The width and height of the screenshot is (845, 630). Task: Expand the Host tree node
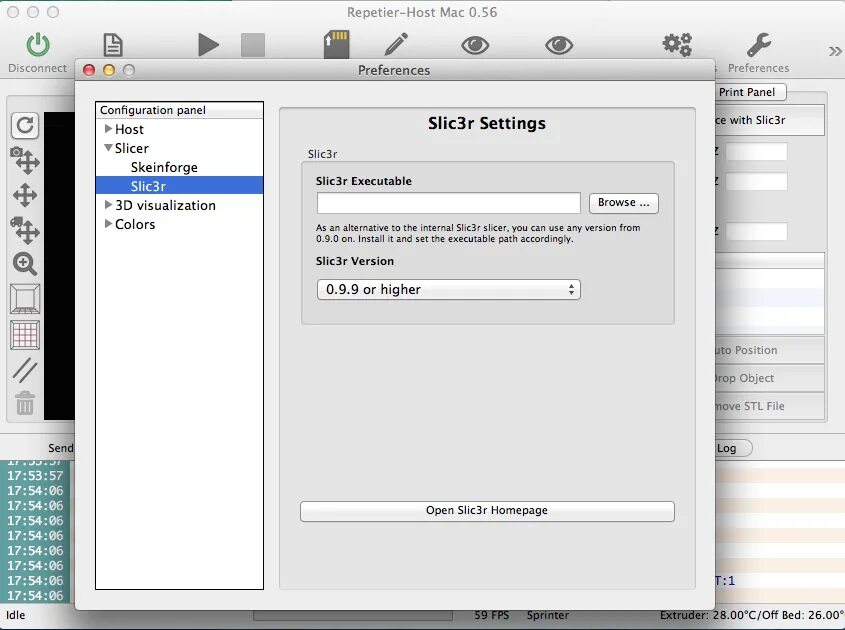(108, 129)
